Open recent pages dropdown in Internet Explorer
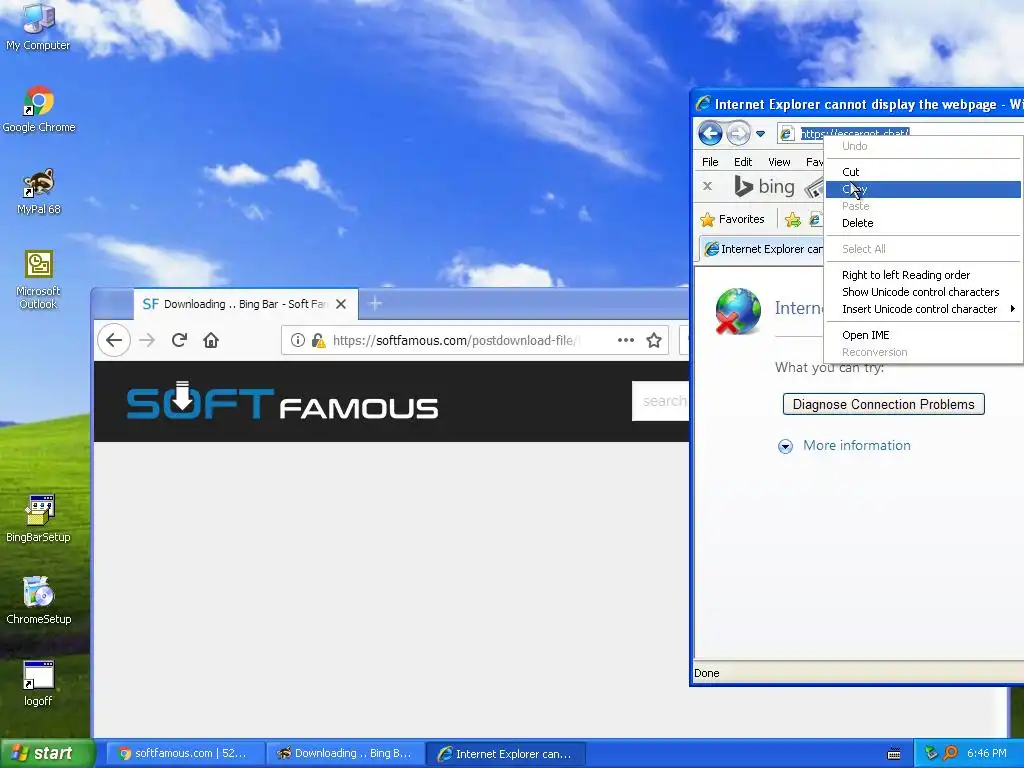Image resolution: width=1024 pixels, height=768 pixels. tap(760, 134)
